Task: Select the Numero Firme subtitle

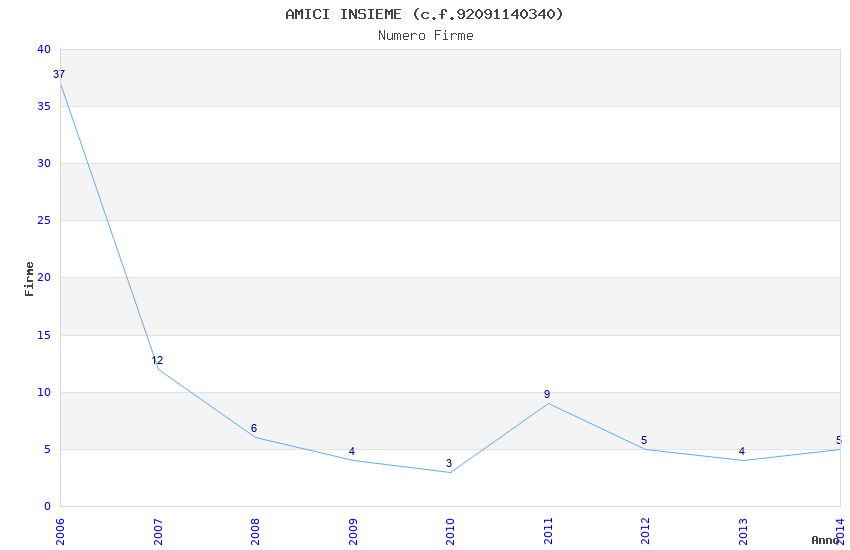Action: click(x=425, y=36)
